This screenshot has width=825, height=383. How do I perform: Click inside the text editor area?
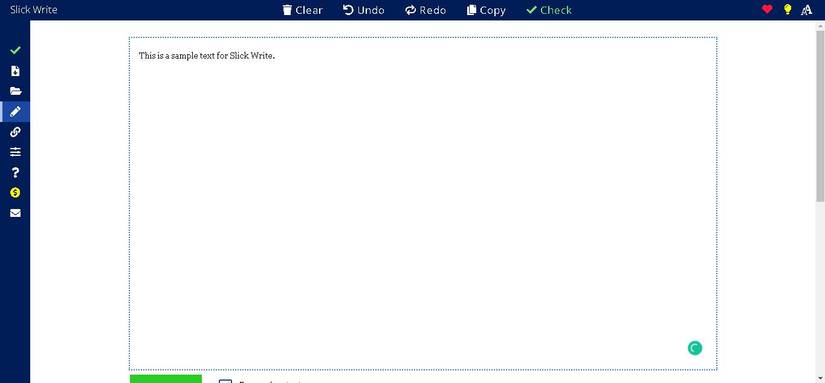423,204
